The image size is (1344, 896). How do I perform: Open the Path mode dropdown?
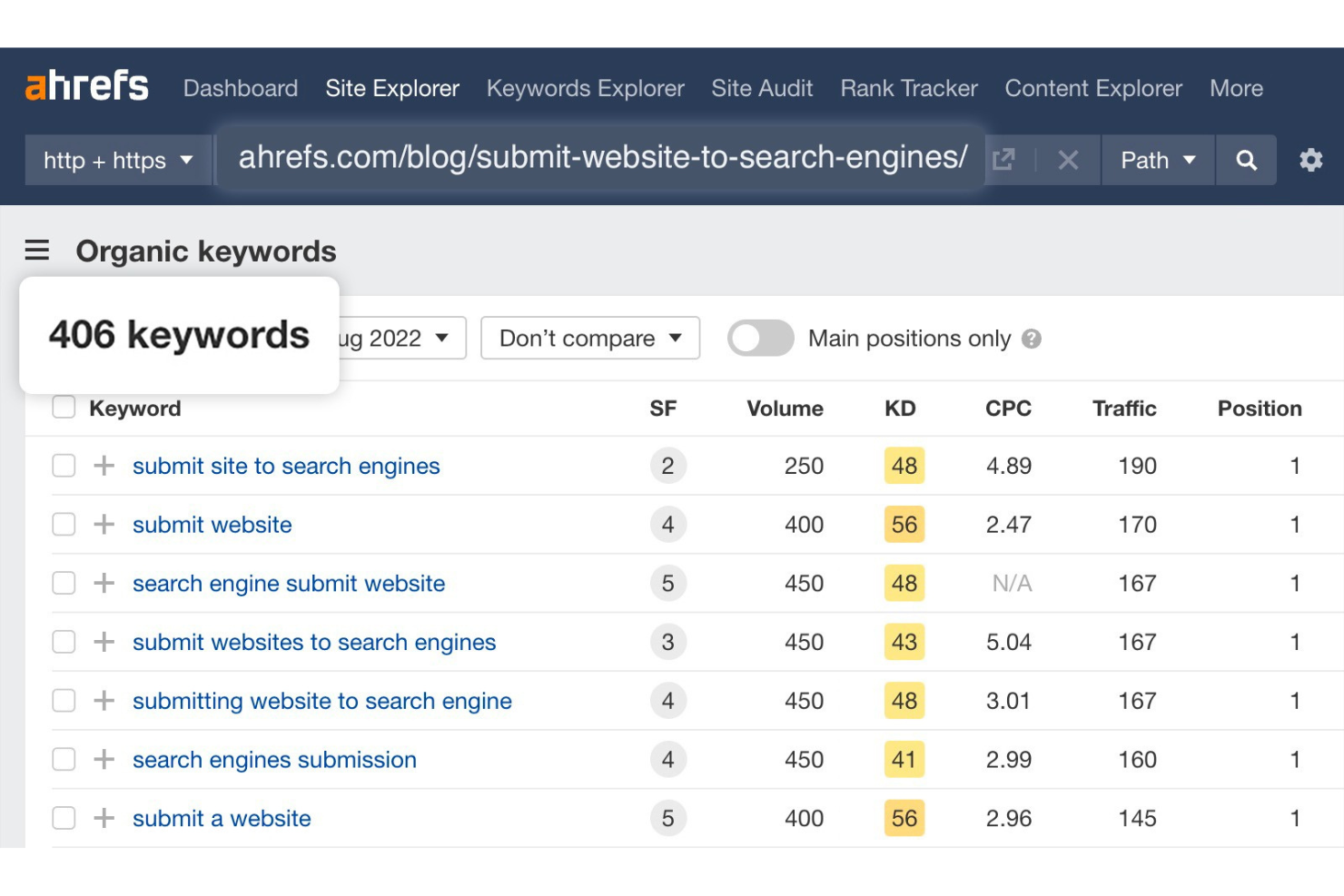[x=1156, y=160]
